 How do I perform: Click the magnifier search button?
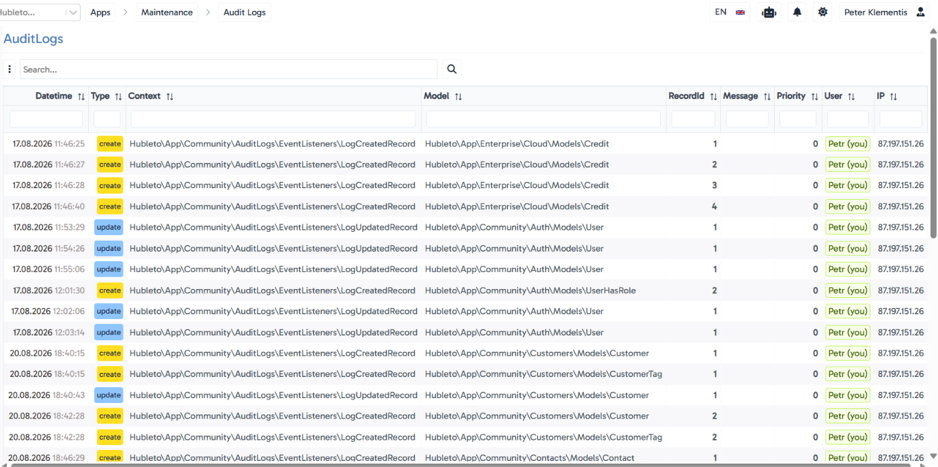[452, 69]
